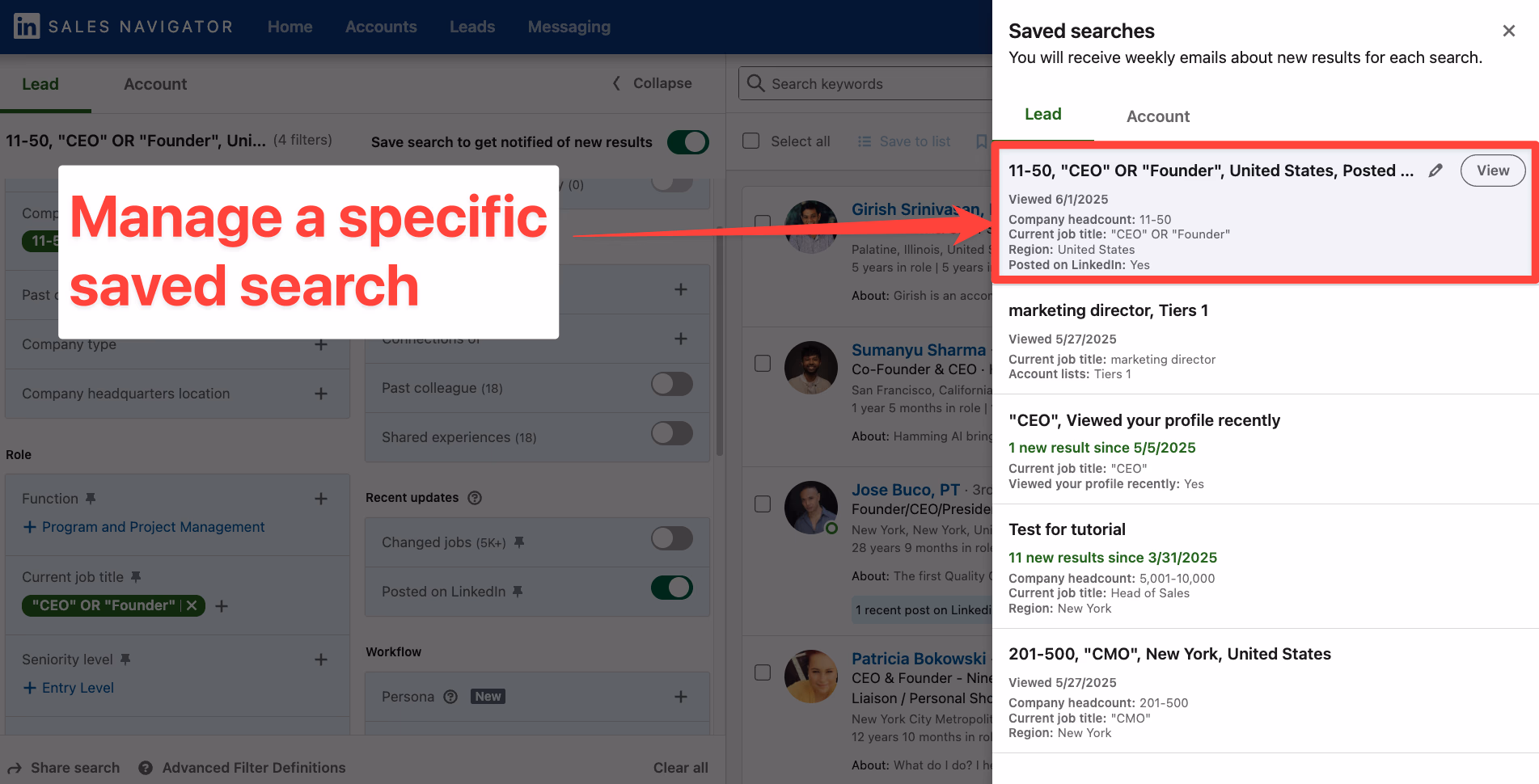This screenshot has width=1539, height=784.
Task: Open the 'marketing director, Tiers 1' saved search
Action: pos(1108,310)
